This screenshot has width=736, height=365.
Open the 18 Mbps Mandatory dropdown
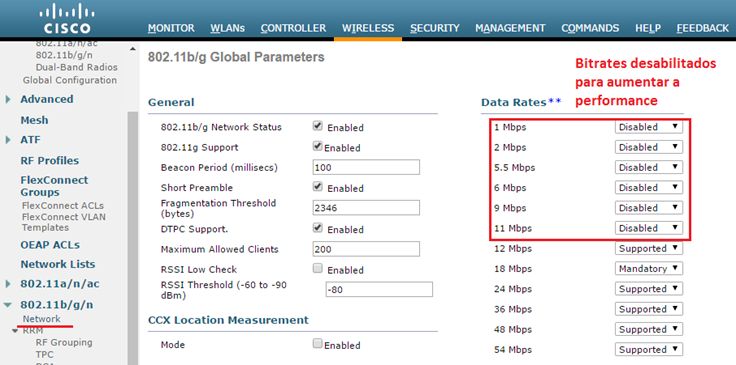point(649,269)
